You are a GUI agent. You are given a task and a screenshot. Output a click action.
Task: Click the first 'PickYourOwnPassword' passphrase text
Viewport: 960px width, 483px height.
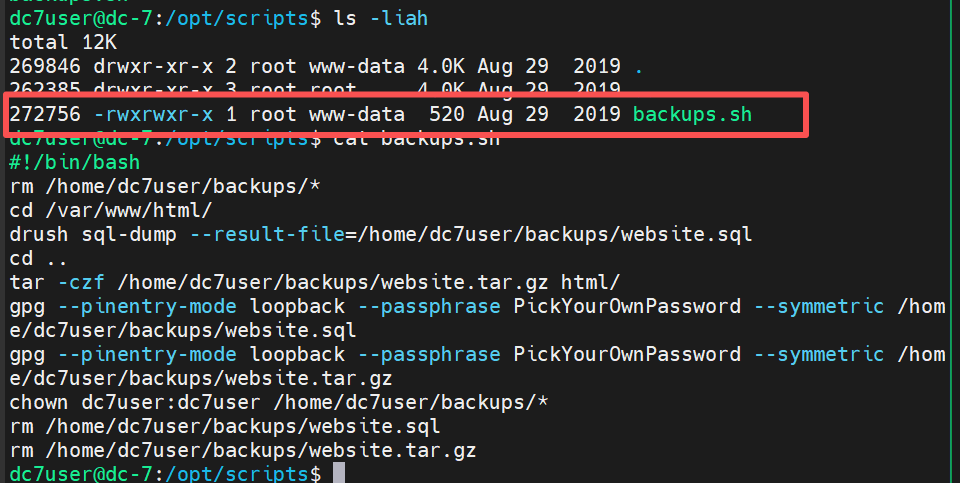[627, 305]
